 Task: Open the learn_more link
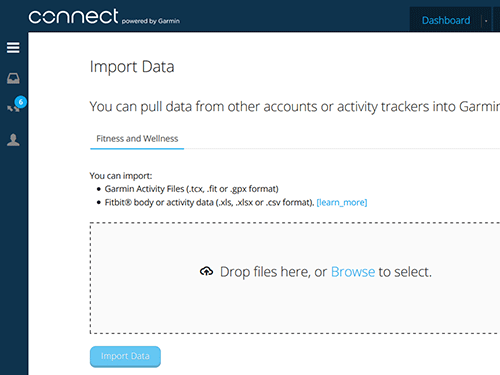[x=342, y=202]
